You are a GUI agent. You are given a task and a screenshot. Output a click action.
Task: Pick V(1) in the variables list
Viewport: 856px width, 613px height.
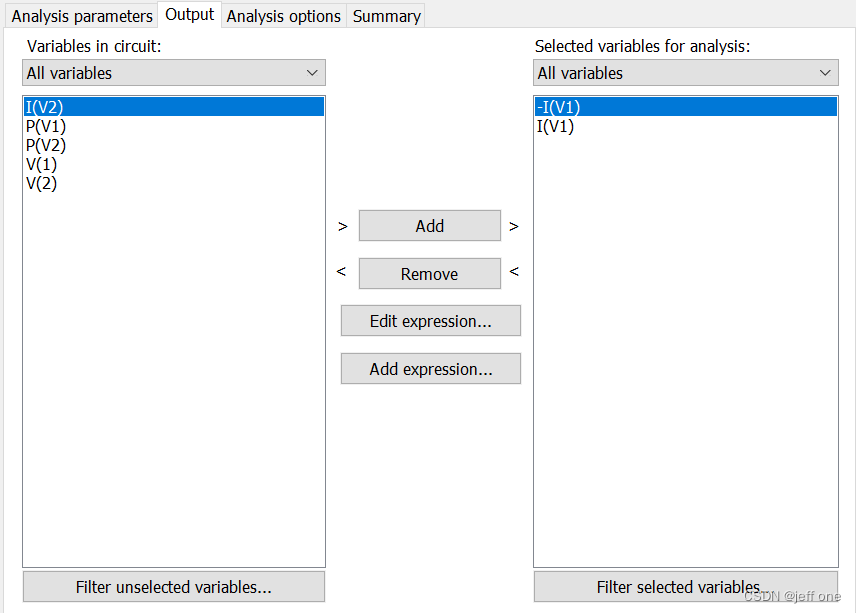42,164
